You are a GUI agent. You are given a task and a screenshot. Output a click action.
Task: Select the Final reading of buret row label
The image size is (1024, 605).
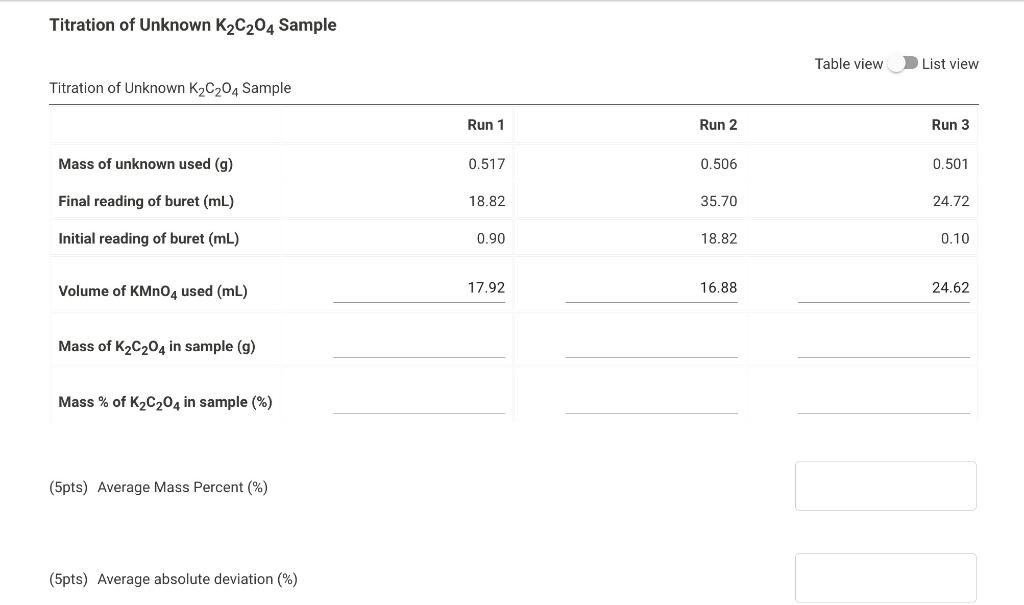(145, 201)
